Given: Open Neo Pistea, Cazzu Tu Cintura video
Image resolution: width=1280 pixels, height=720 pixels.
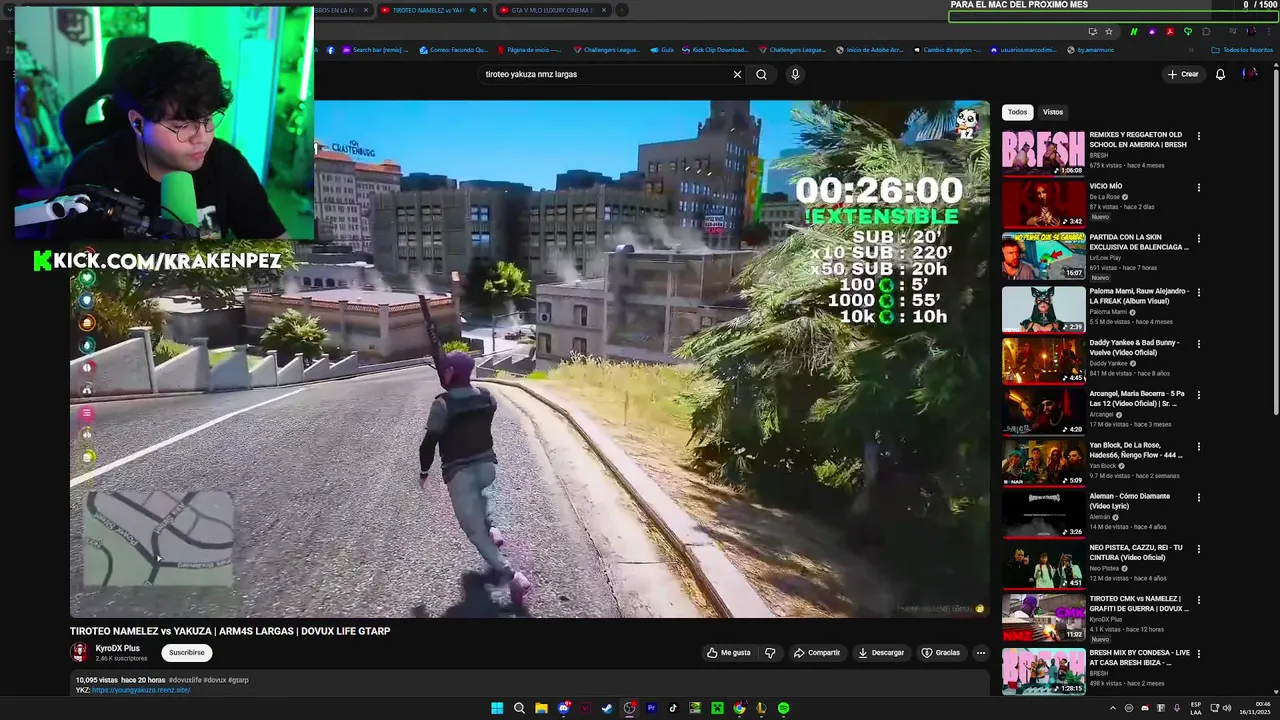Looking at the screenshot, I should coord(1043,565).
